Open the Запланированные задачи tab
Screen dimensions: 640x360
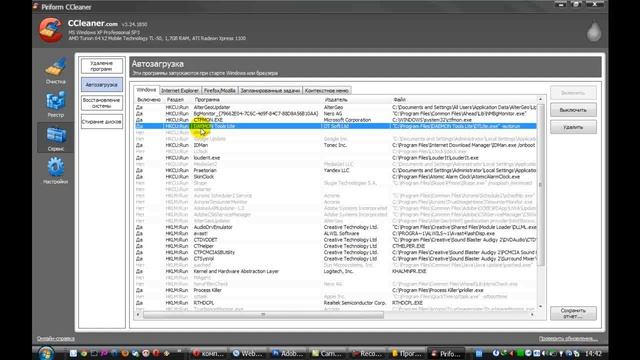click(270, 91)
